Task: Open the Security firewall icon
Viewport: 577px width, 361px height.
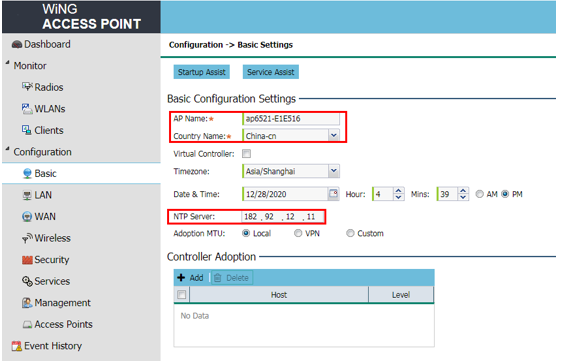Action: [27, 260]
